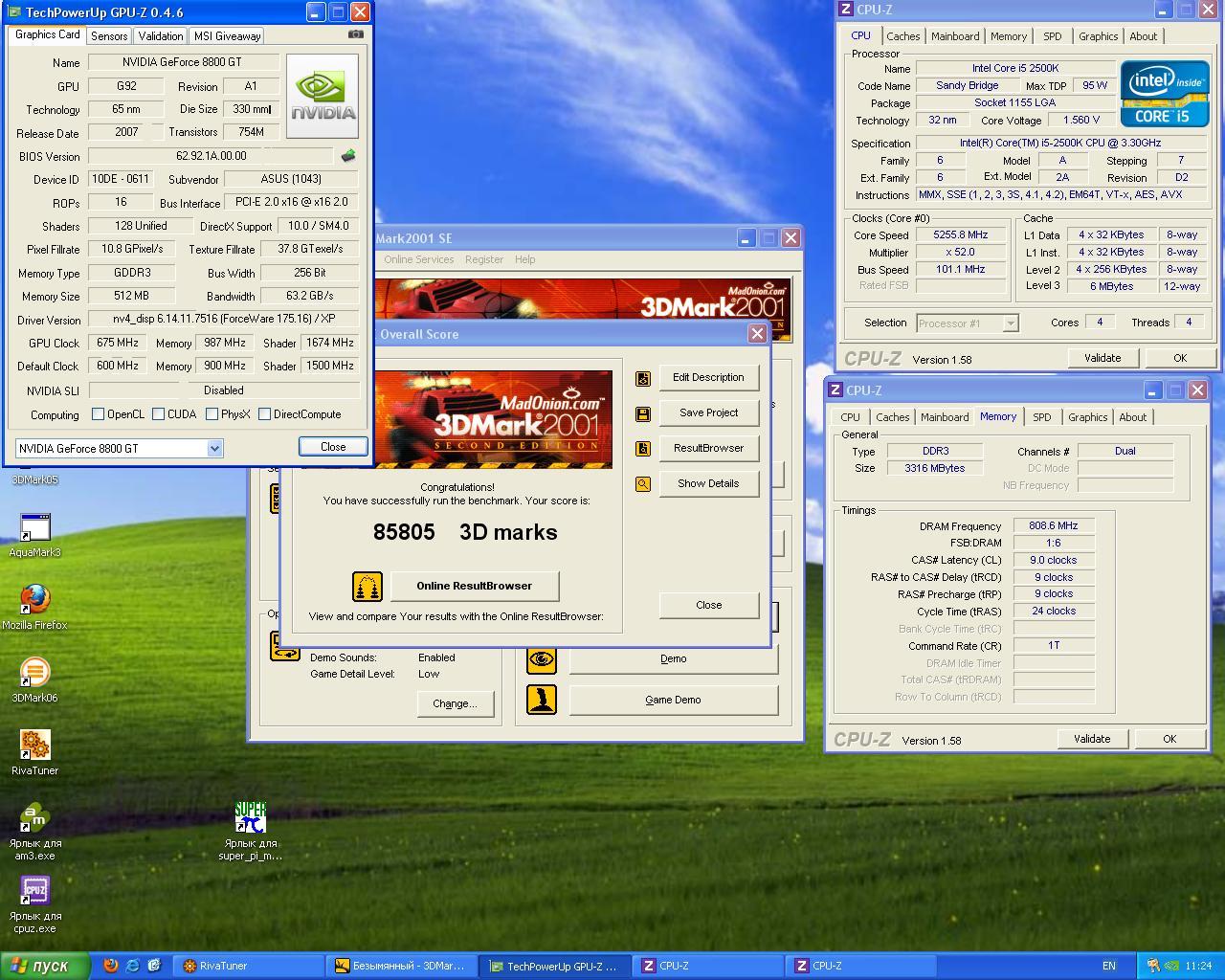This screenshot has width=1225, height=980.
Task: Click the Internet Explorer quick launch icon
Action: pos(132,966)
